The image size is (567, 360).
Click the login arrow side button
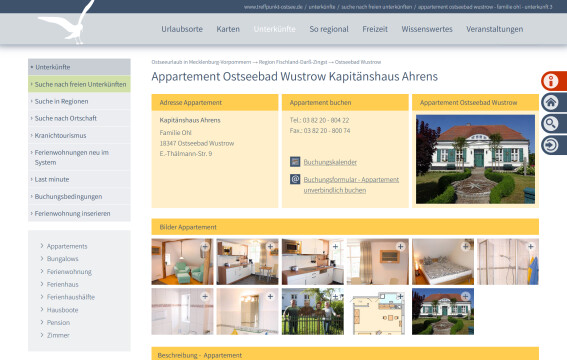point(554,145)
